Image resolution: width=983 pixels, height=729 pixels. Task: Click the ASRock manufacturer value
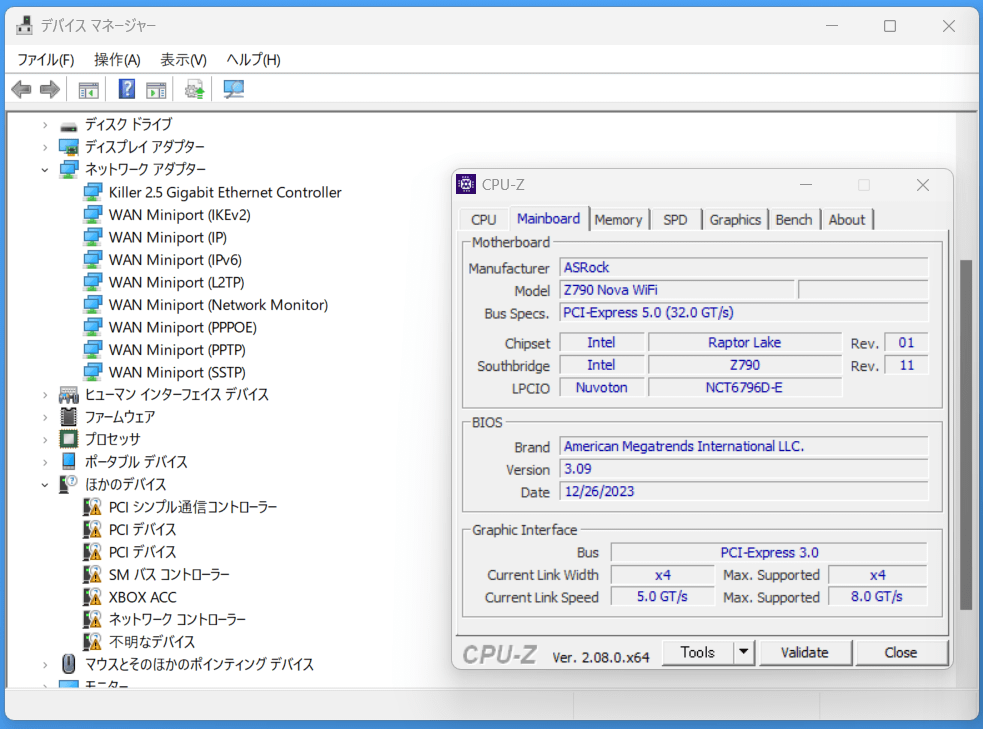coord(586,268)
